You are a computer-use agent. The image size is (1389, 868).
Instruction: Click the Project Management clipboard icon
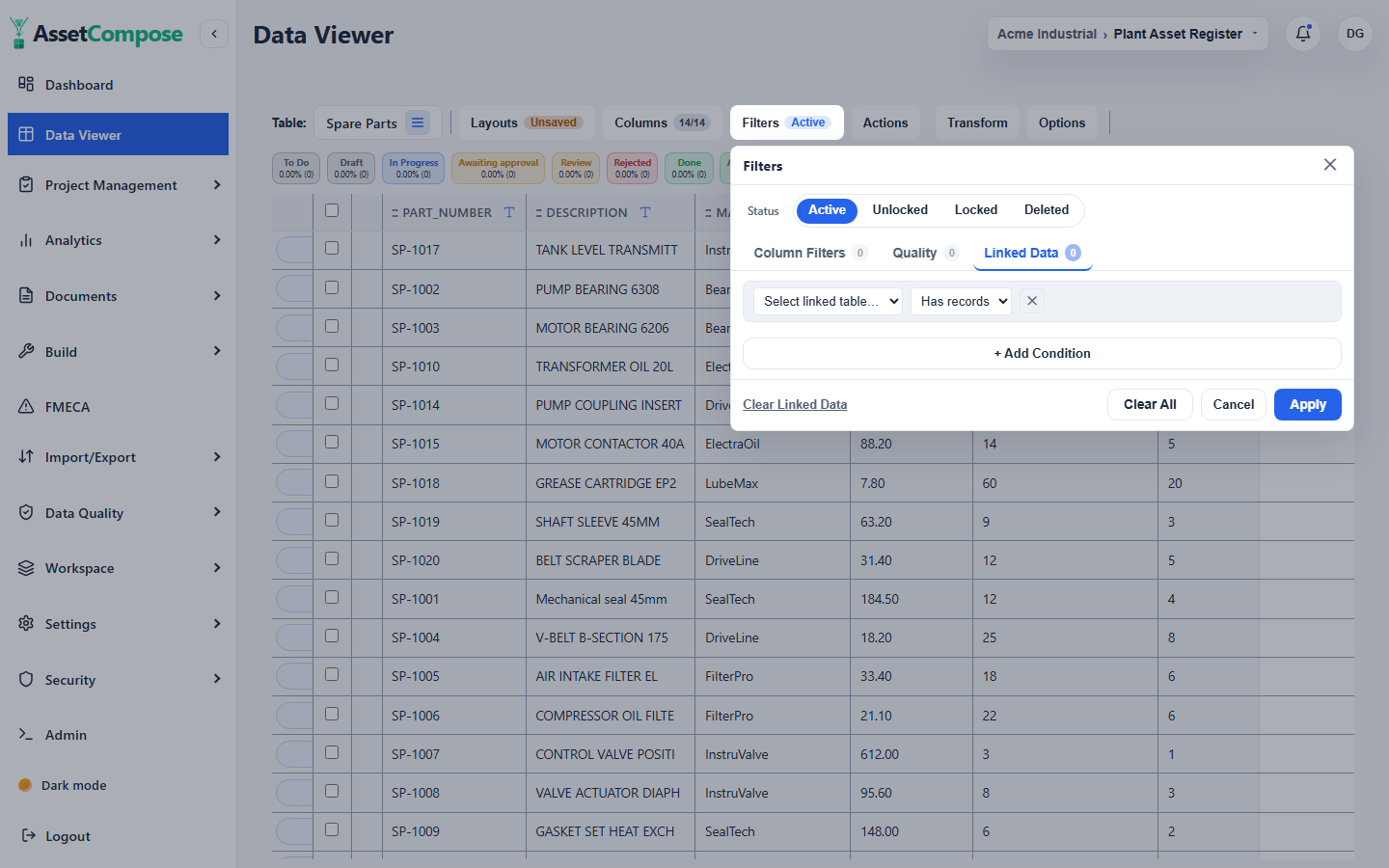(x=26, y=184)
